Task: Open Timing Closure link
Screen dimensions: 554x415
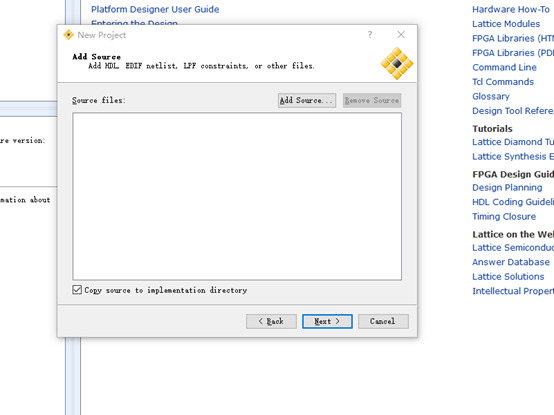Action: 504,217
